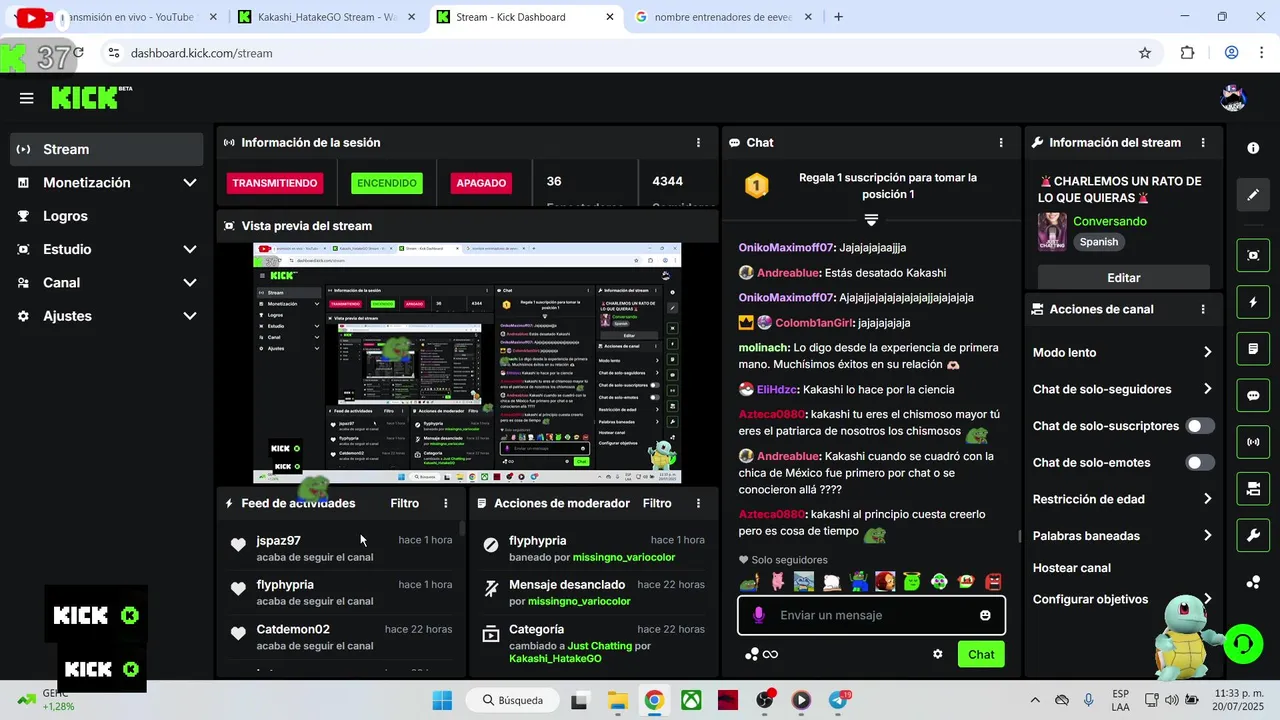Open the Filtro dropdown in Acciones de moderador
Screen dimensions: 1280x720
pyautogui.click(x=657, y=503)
